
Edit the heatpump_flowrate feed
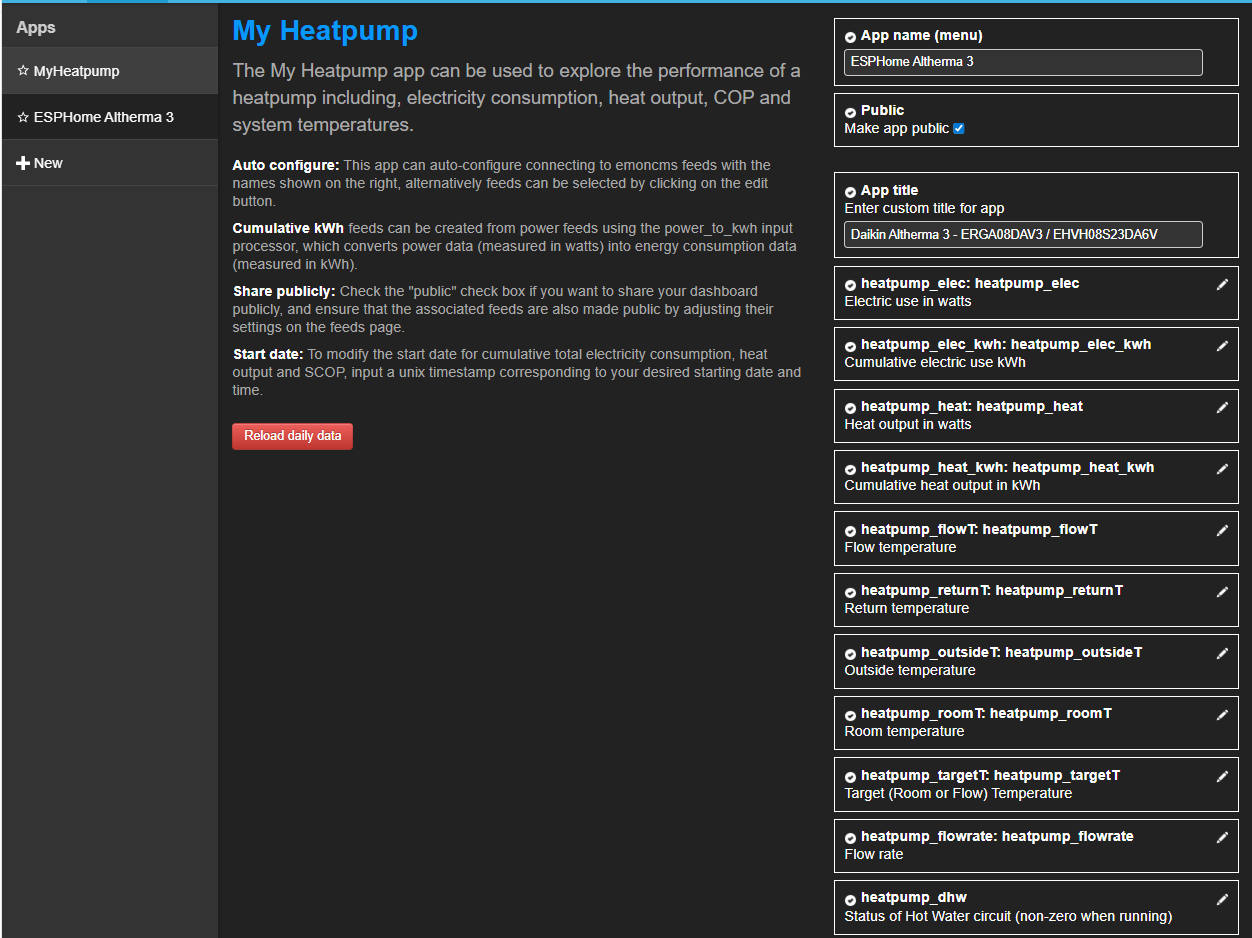[x=1221, y=838]
